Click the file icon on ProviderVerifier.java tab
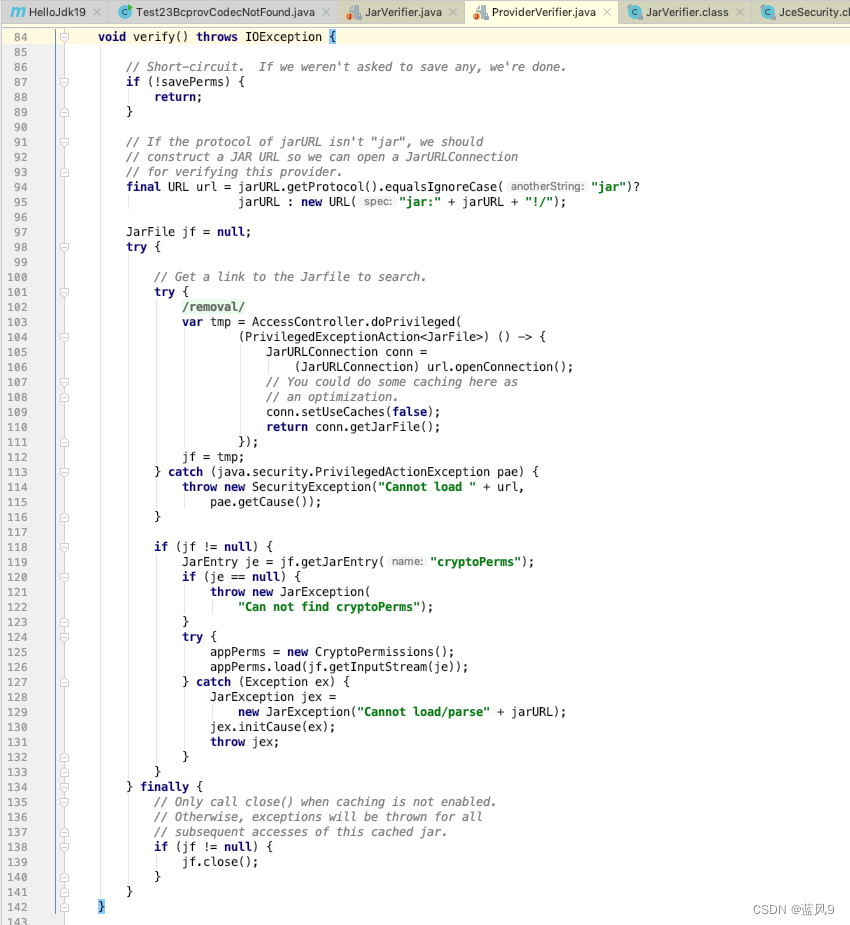Image resolution: width=850 pixels, height=925 pixels. point(480,12)
